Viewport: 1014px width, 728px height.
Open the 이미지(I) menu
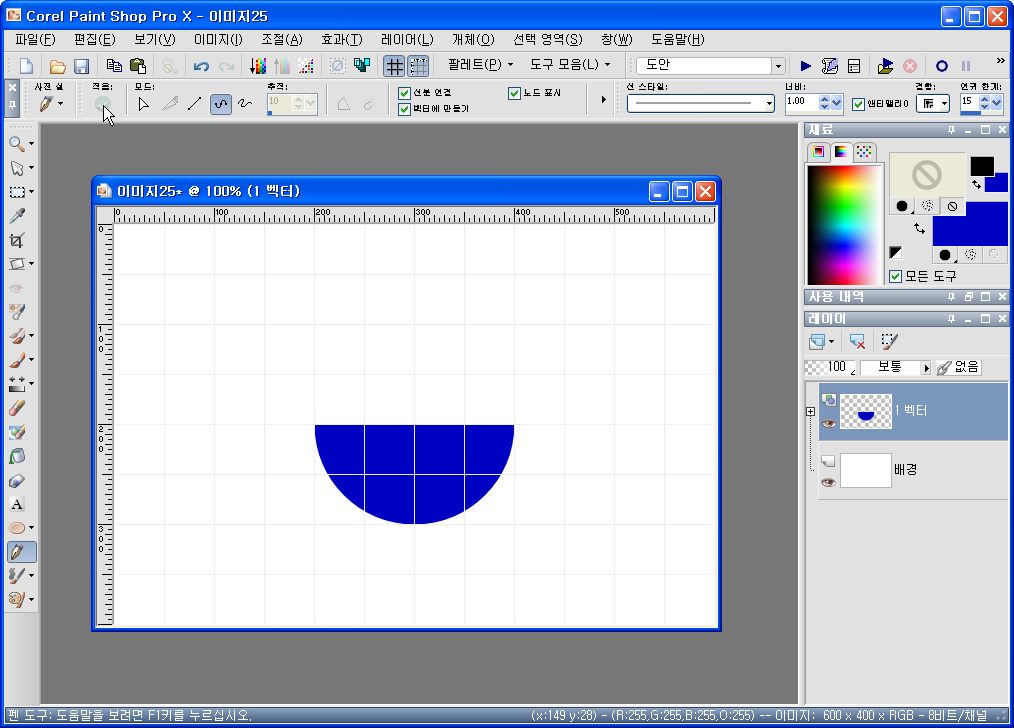tap(218, 39)
